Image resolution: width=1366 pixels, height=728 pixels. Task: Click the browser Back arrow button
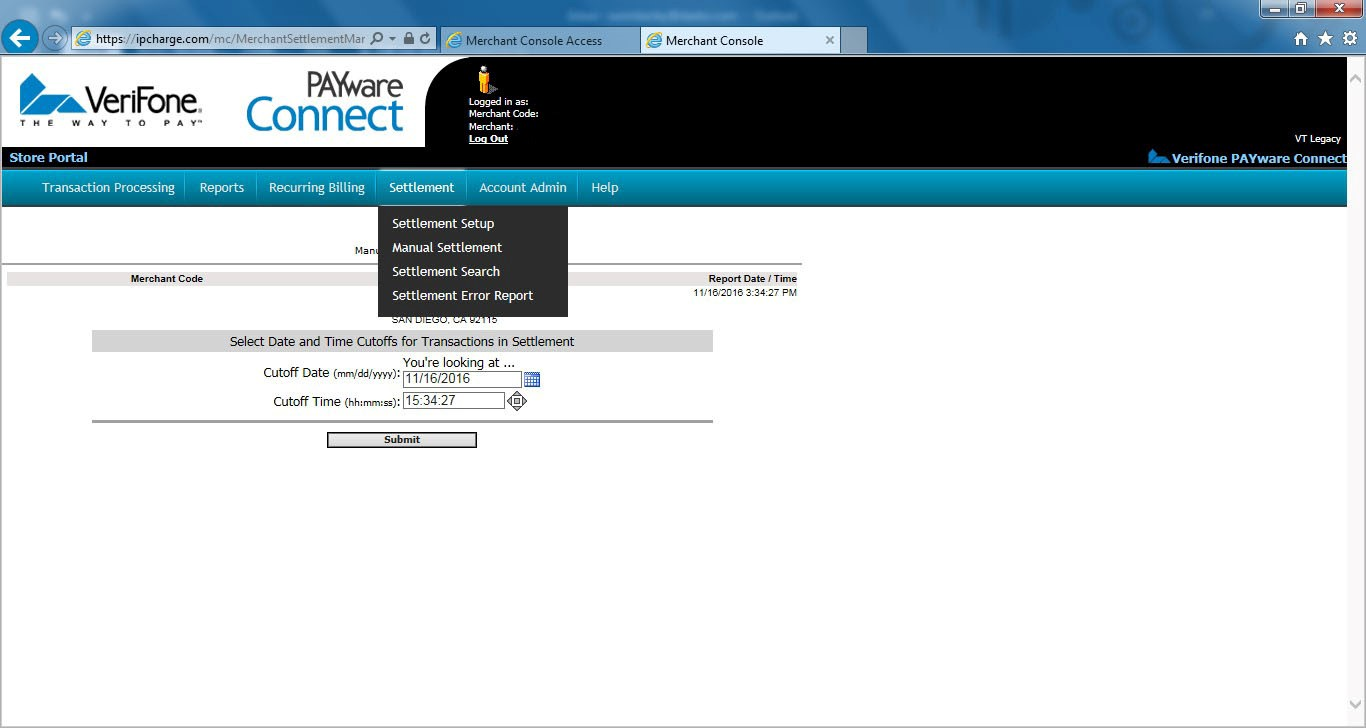click(20, 38)
